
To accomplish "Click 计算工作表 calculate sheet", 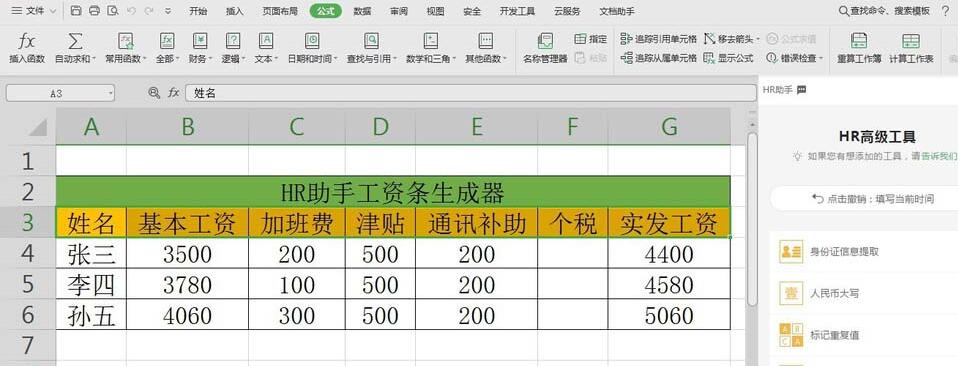I will pos(911,48).
